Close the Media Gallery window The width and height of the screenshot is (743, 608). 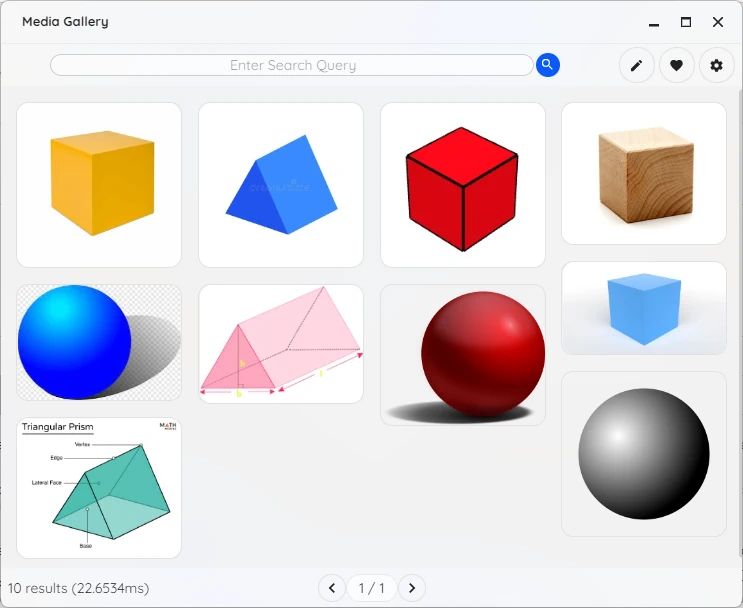click(x=718, y=22)
